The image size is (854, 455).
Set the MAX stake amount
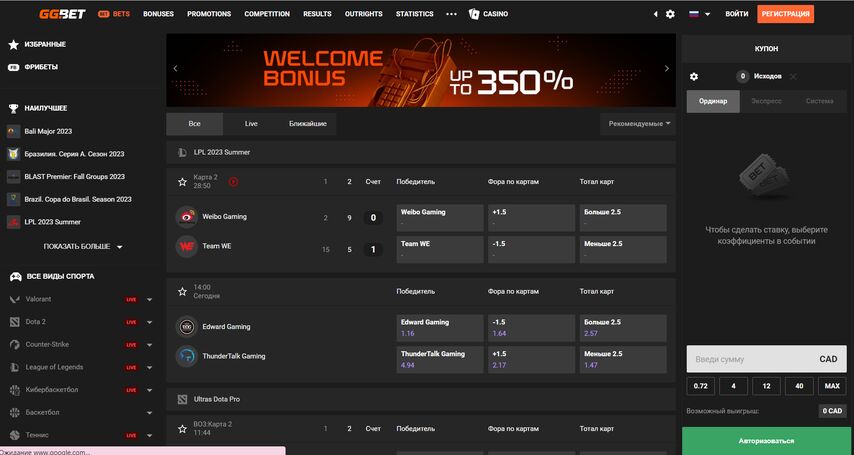[832, 386]
